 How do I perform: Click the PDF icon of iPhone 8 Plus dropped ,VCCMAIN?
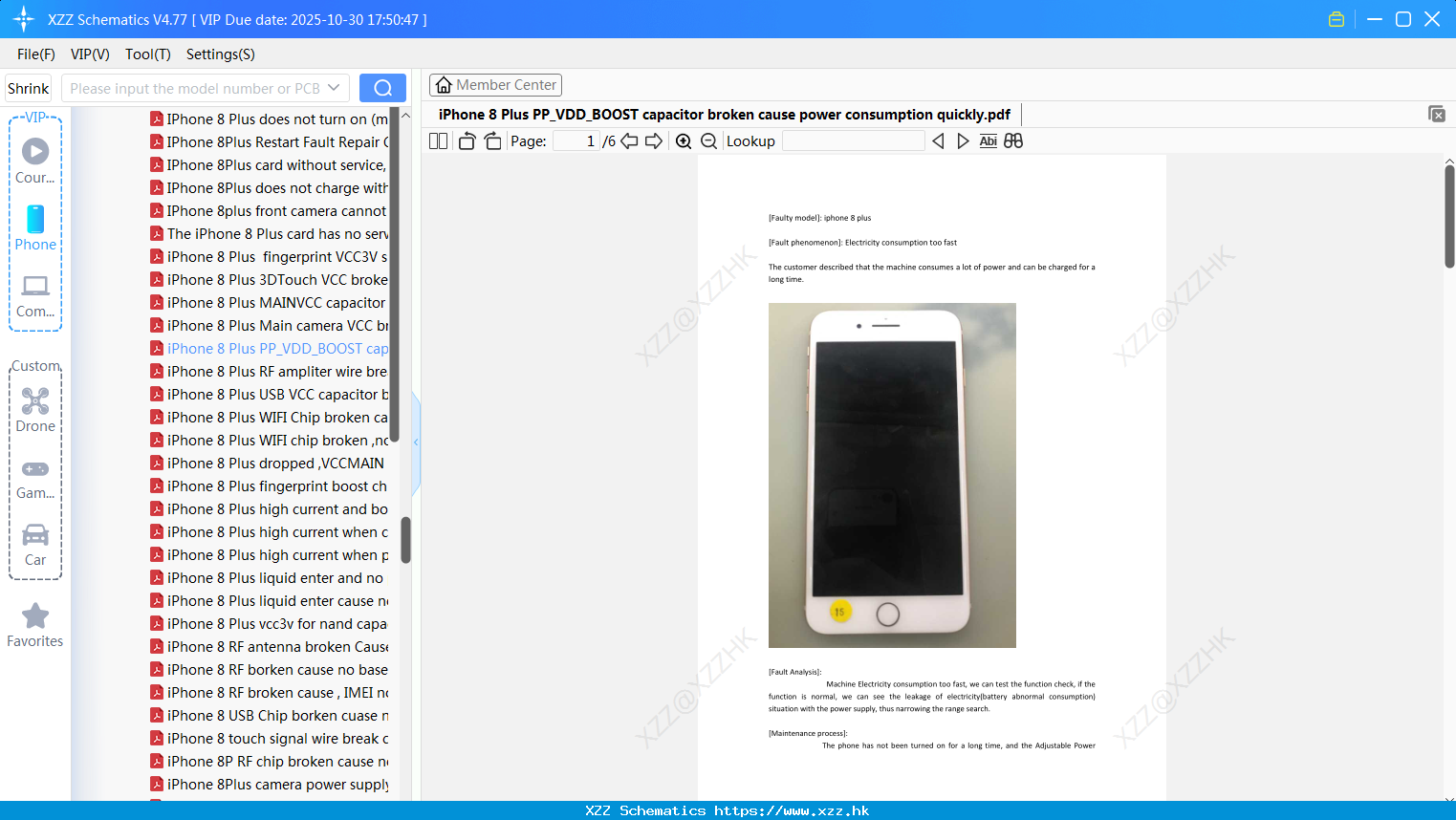[157, 463]
